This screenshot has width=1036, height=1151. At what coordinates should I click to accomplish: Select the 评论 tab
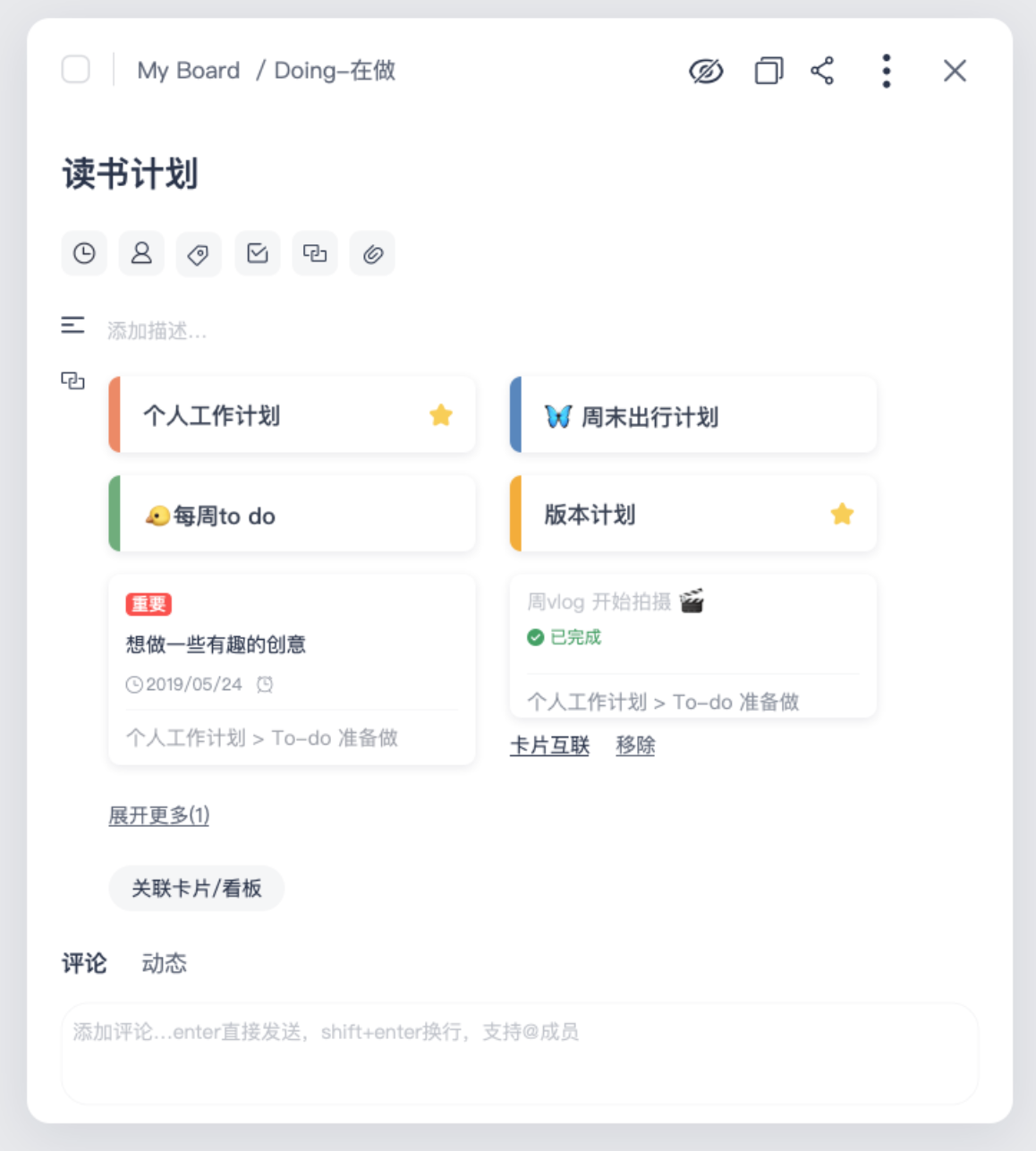(x=84, y=963)
